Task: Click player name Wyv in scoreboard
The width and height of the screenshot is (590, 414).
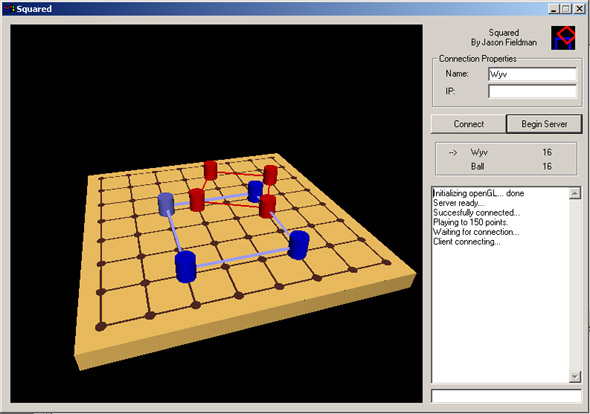Action: point(479,152)
